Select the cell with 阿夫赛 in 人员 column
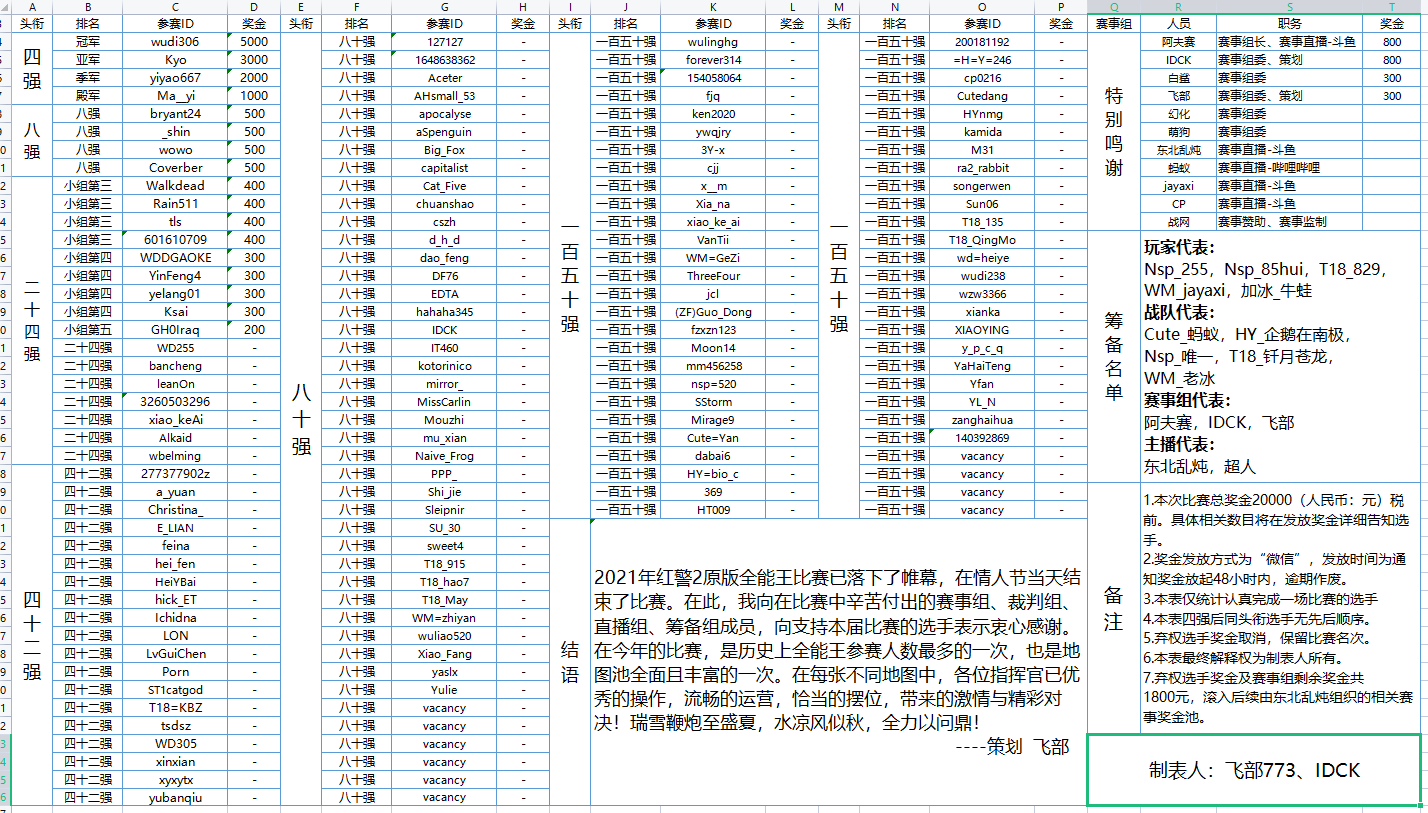 [1180, 41]
